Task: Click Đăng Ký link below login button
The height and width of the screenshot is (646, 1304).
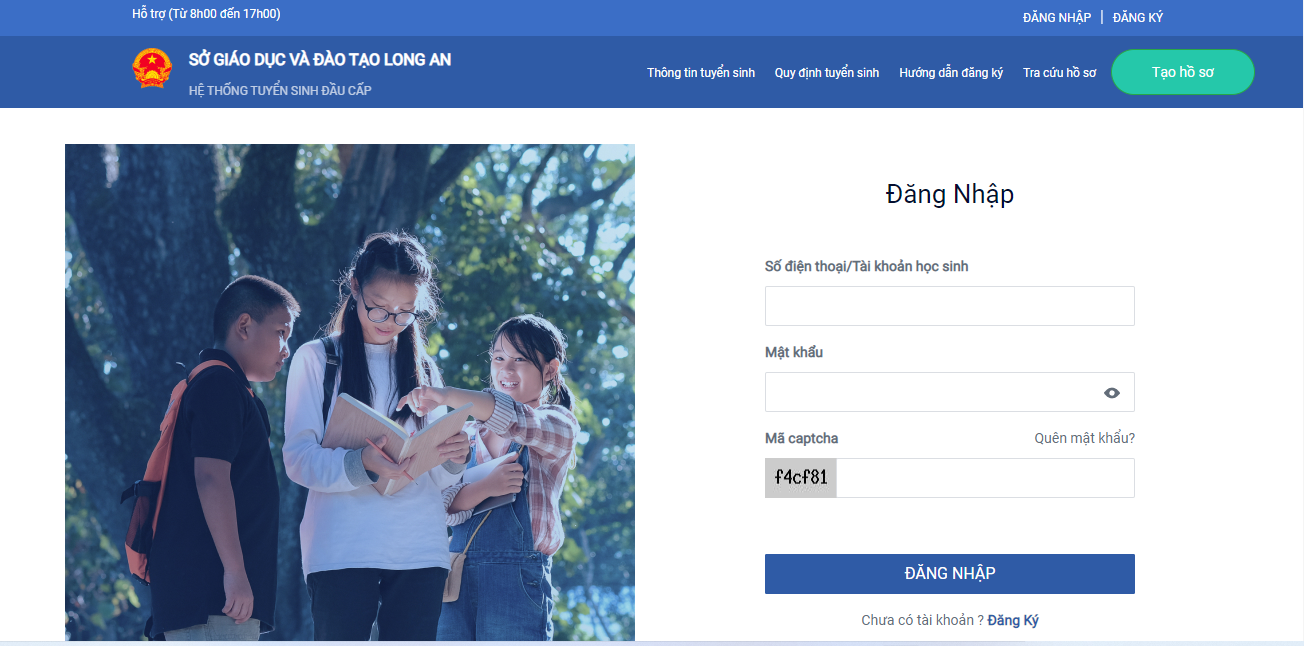Action: click(x=1013, y=620)
